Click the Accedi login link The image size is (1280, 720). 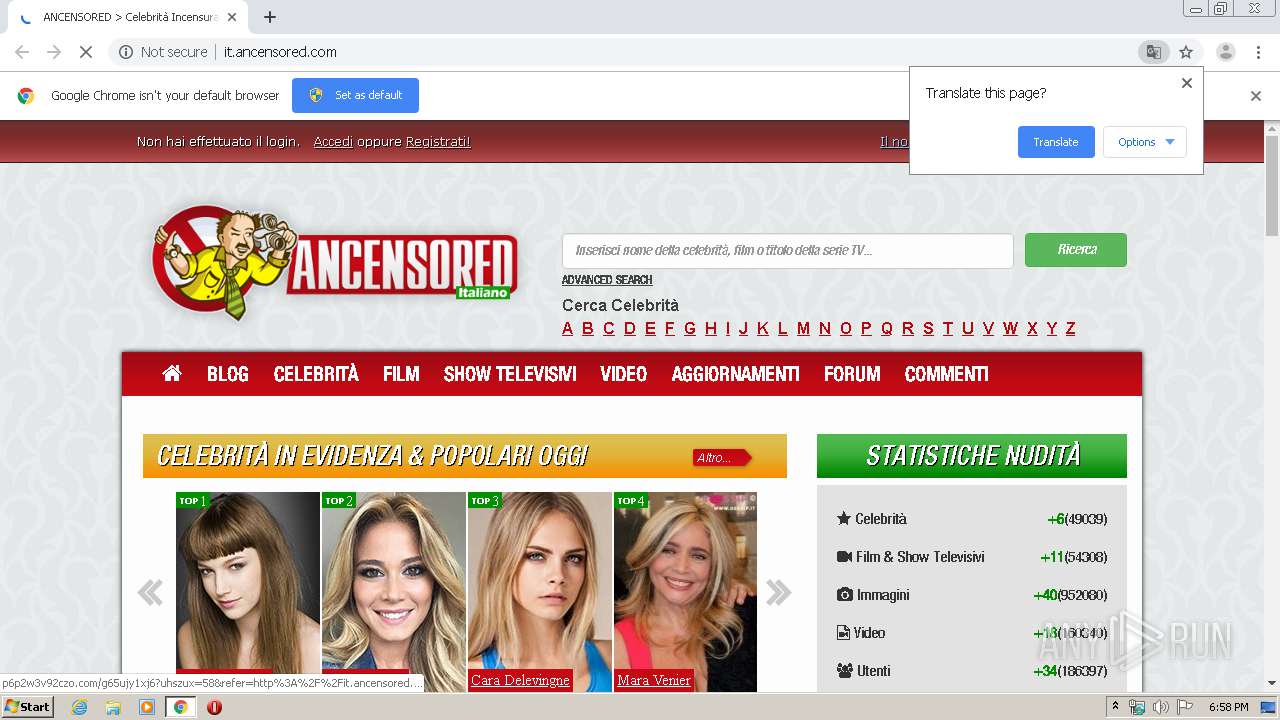point(333,142)
